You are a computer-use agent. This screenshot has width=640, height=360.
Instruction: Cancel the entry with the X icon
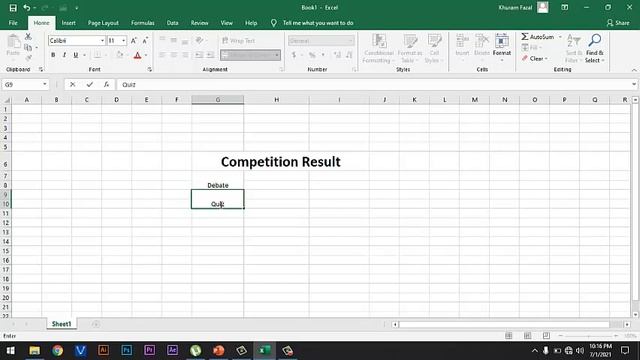[x=72, y=84]
